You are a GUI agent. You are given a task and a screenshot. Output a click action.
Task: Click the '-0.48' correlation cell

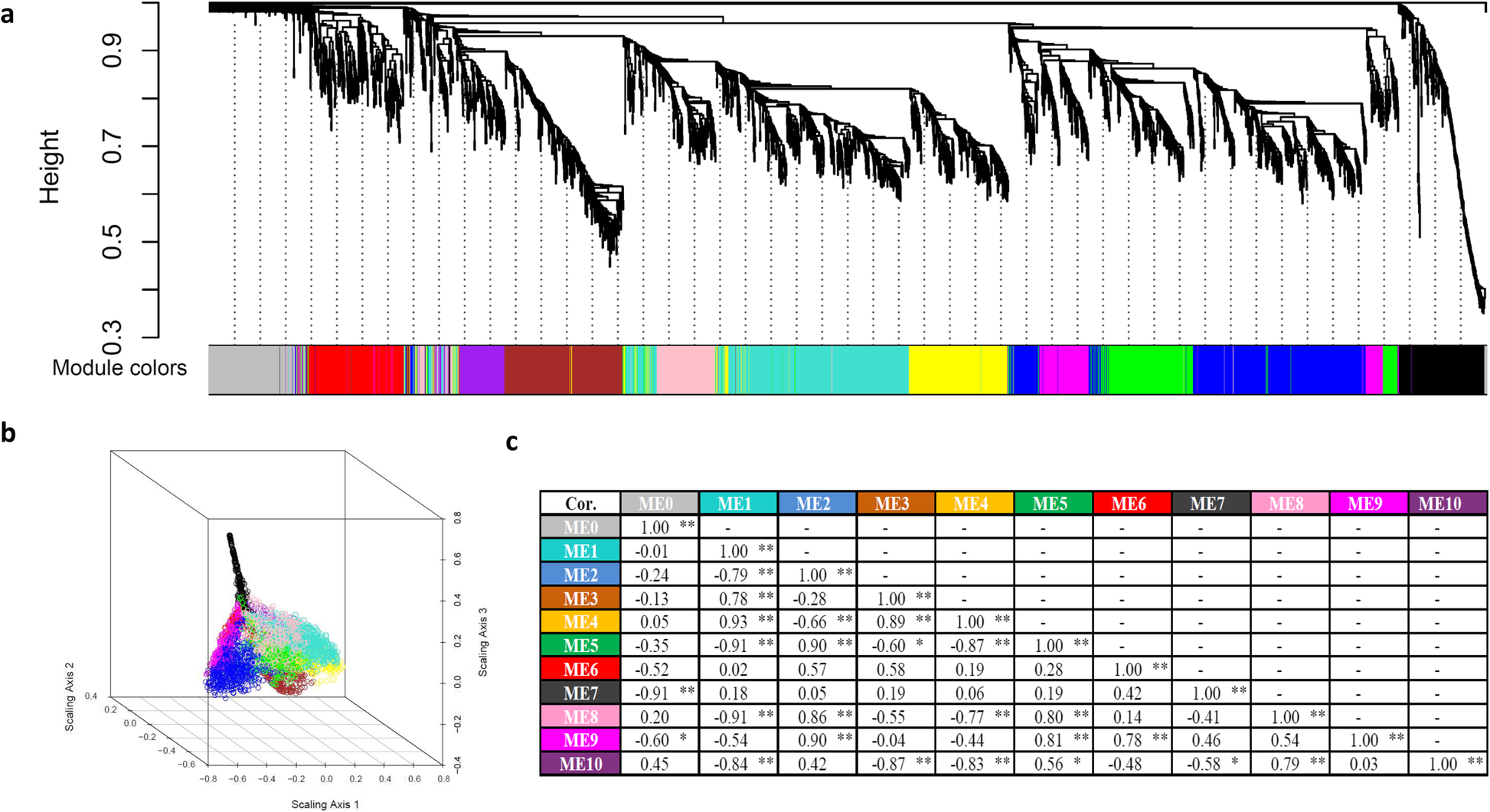[1132, 764]
